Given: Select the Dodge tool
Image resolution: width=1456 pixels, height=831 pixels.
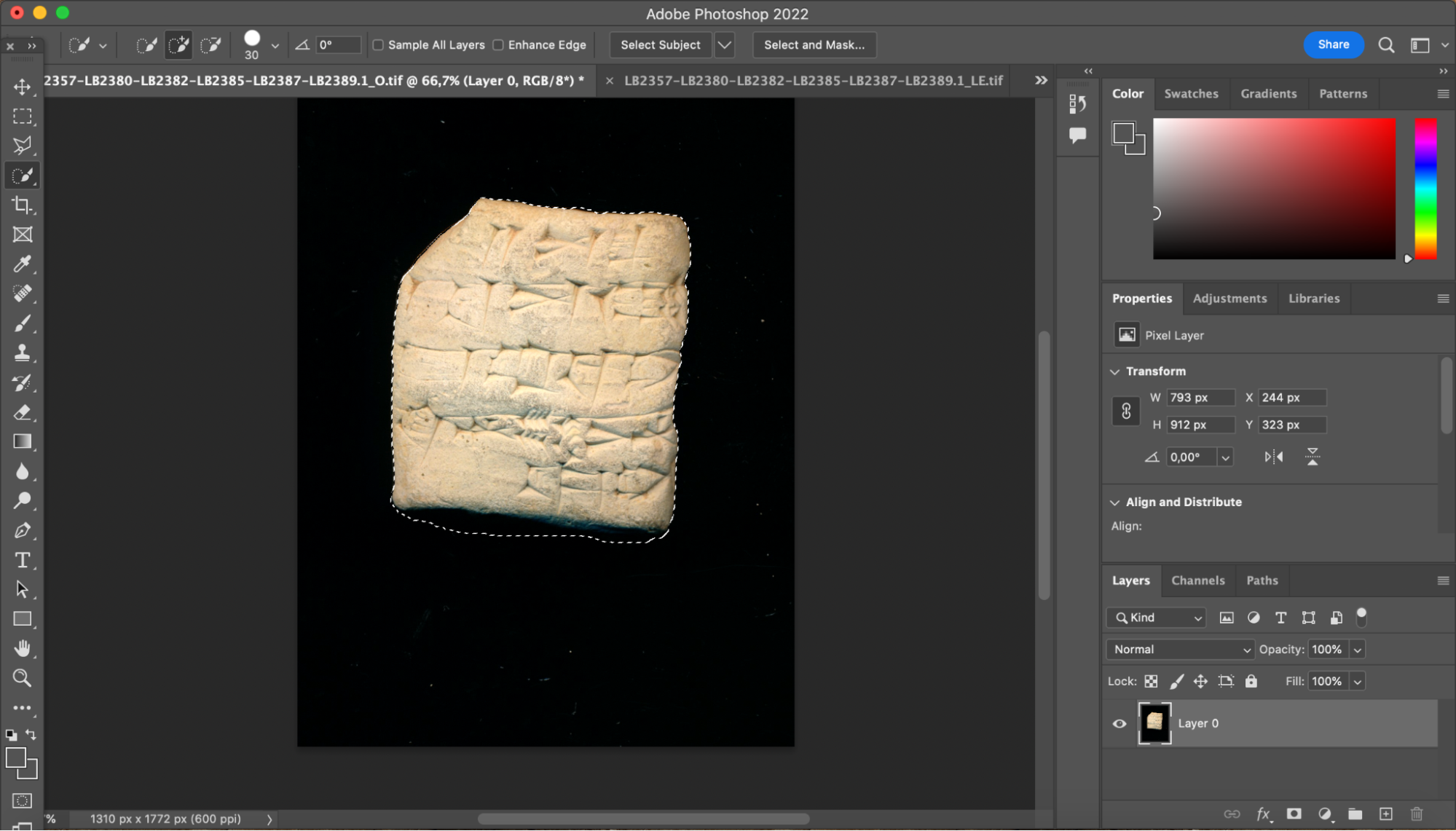Looking at the screenshot, I should pos(23,501).
